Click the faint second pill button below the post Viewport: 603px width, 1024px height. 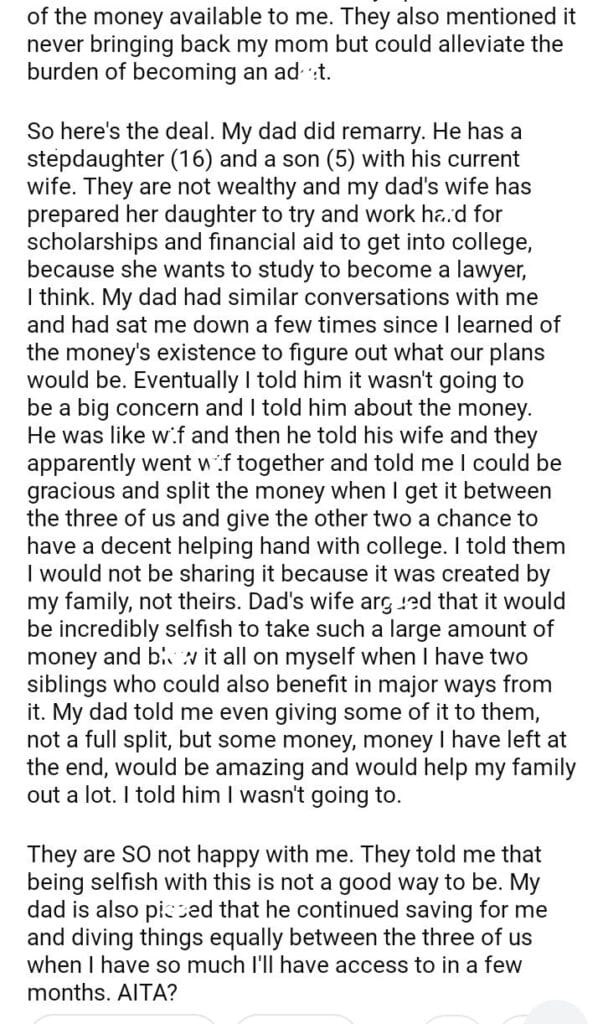(x=300, y=1018)
